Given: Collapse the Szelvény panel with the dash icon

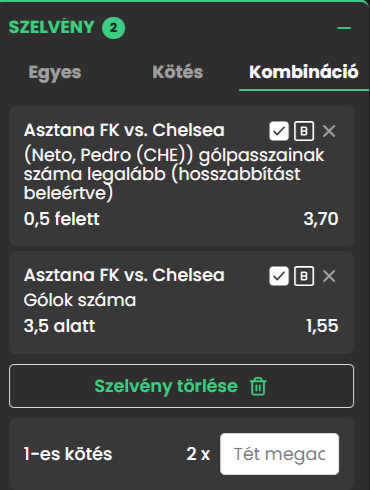Looking at the screenshot, I should coord(344,28).
